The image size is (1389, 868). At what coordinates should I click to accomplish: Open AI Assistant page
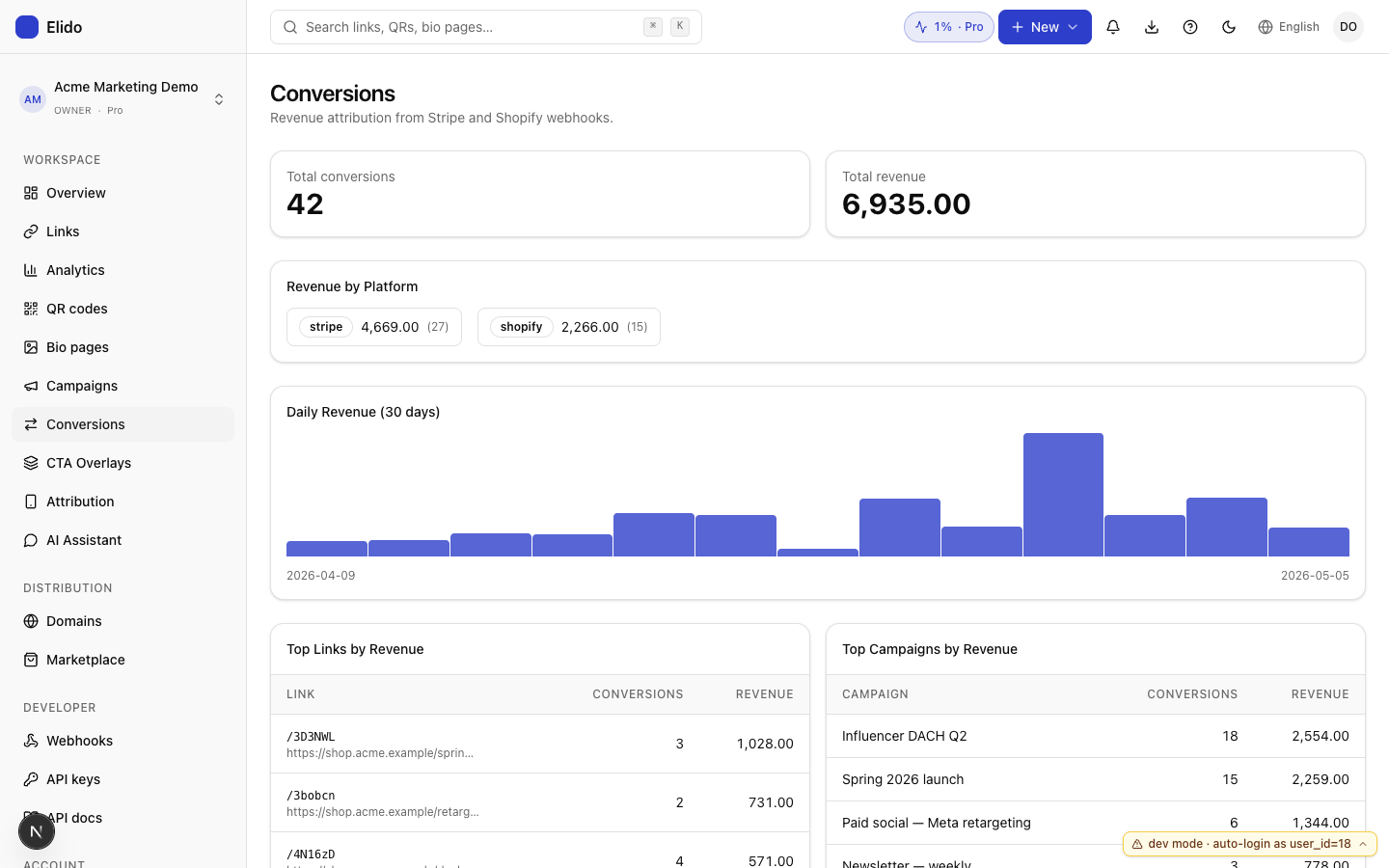(123, 540)
